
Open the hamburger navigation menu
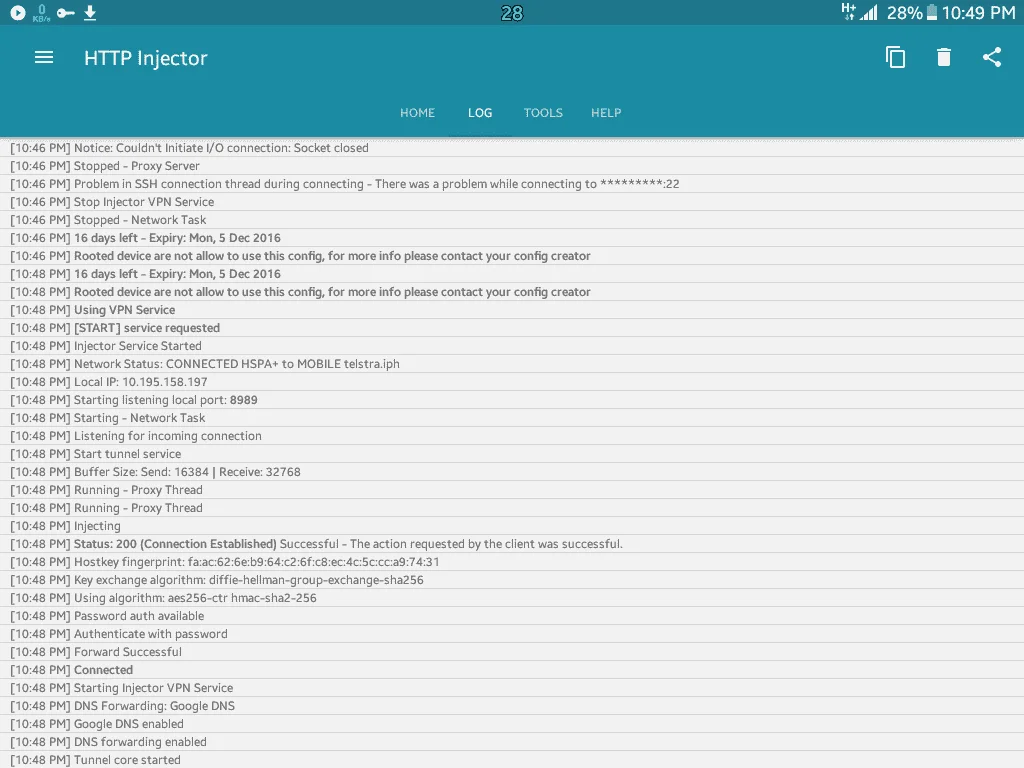[44, 57]
